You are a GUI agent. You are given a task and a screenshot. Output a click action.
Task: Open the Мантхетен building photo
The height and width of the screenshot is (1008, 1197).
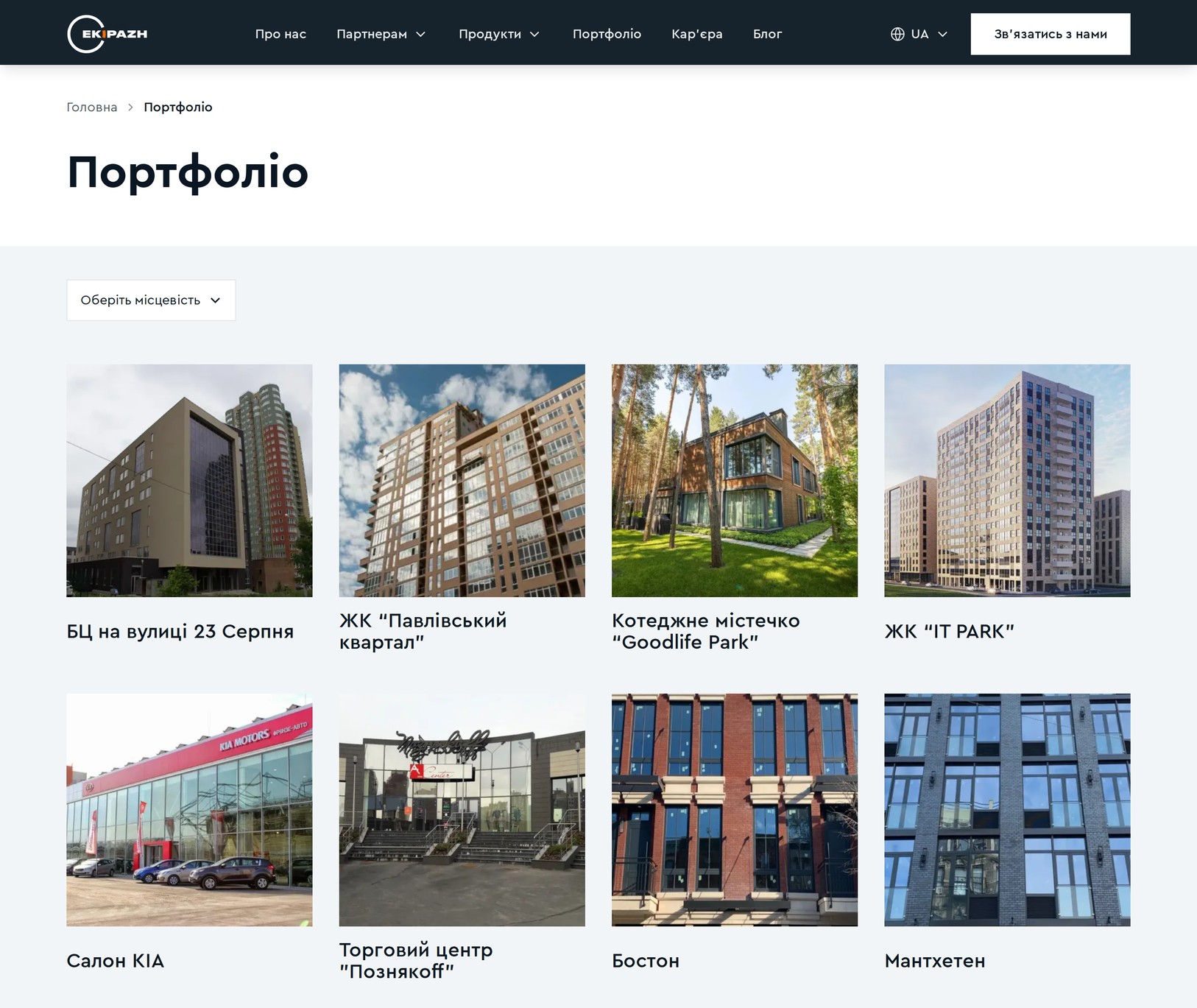tap(1007, 810)
